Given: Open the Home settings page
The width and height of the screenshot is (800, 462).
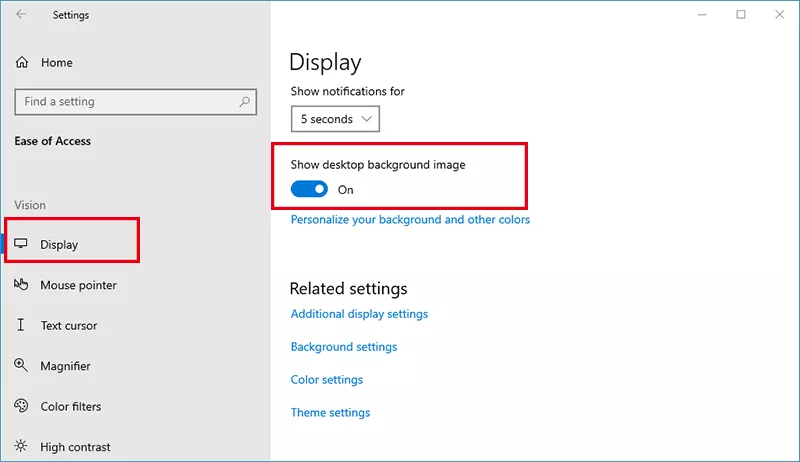Looking at the screenshot, I should 57,63.
